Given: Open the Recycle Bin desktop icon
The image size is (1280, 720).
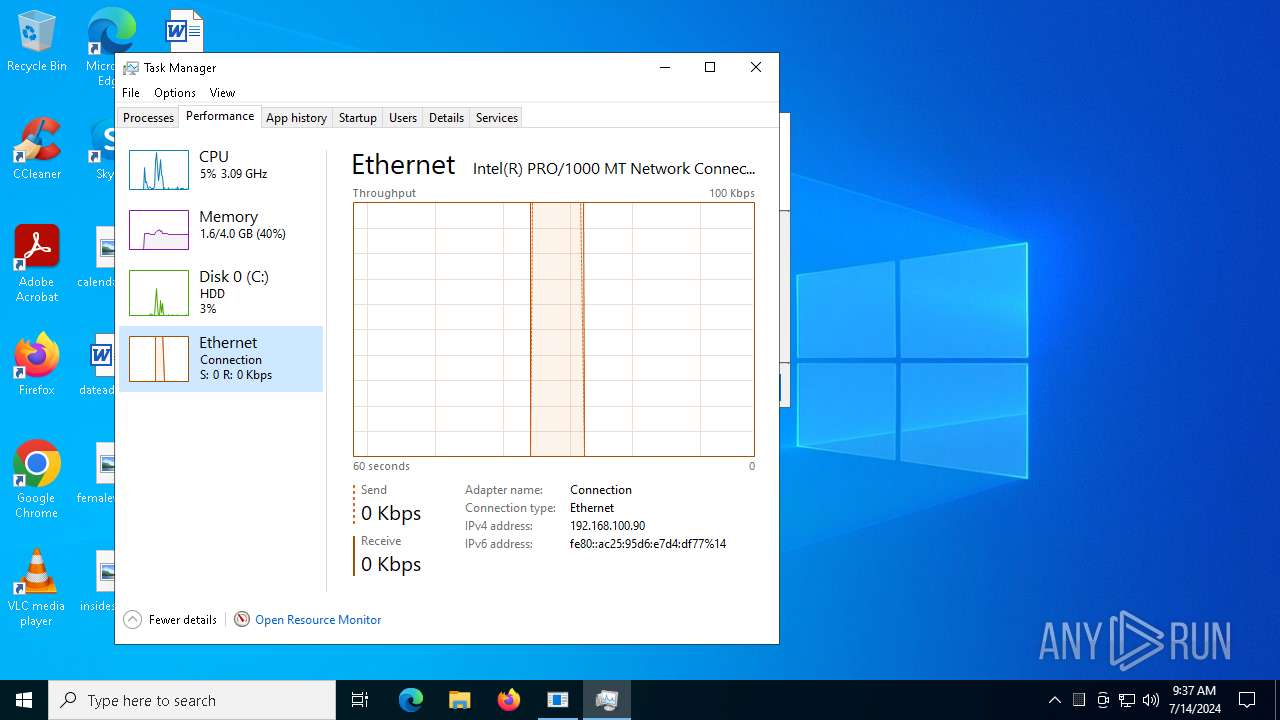Looking at the screenshot, I should pyautogui.click(x=37, y=42).
